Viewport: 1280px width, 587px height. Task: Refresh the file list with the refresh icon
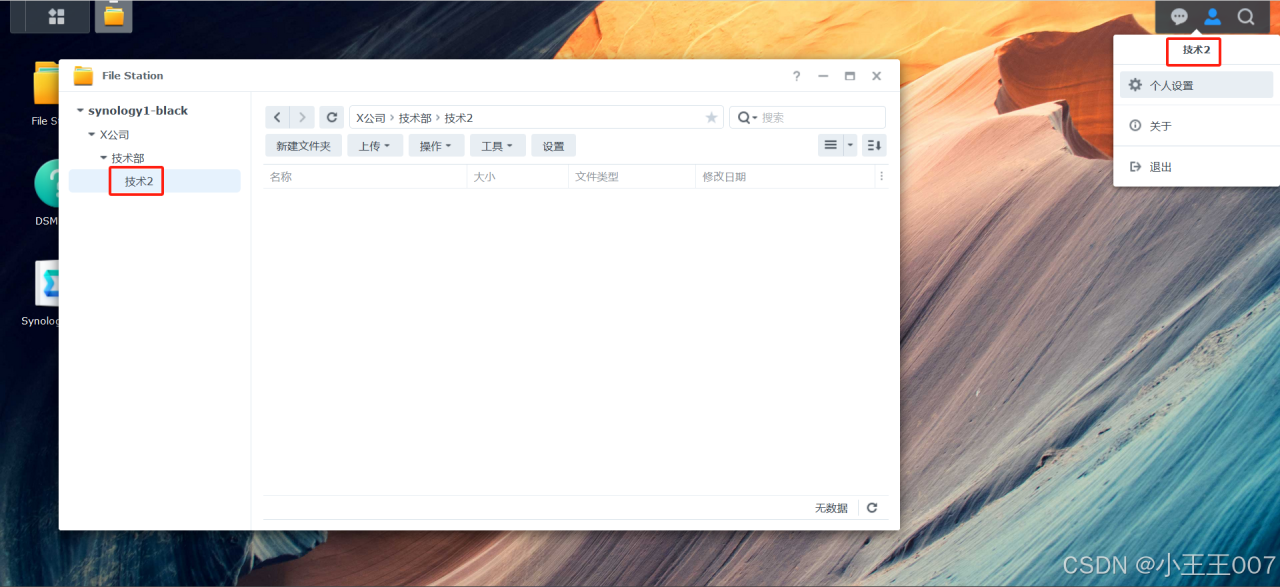coord(331,117)
